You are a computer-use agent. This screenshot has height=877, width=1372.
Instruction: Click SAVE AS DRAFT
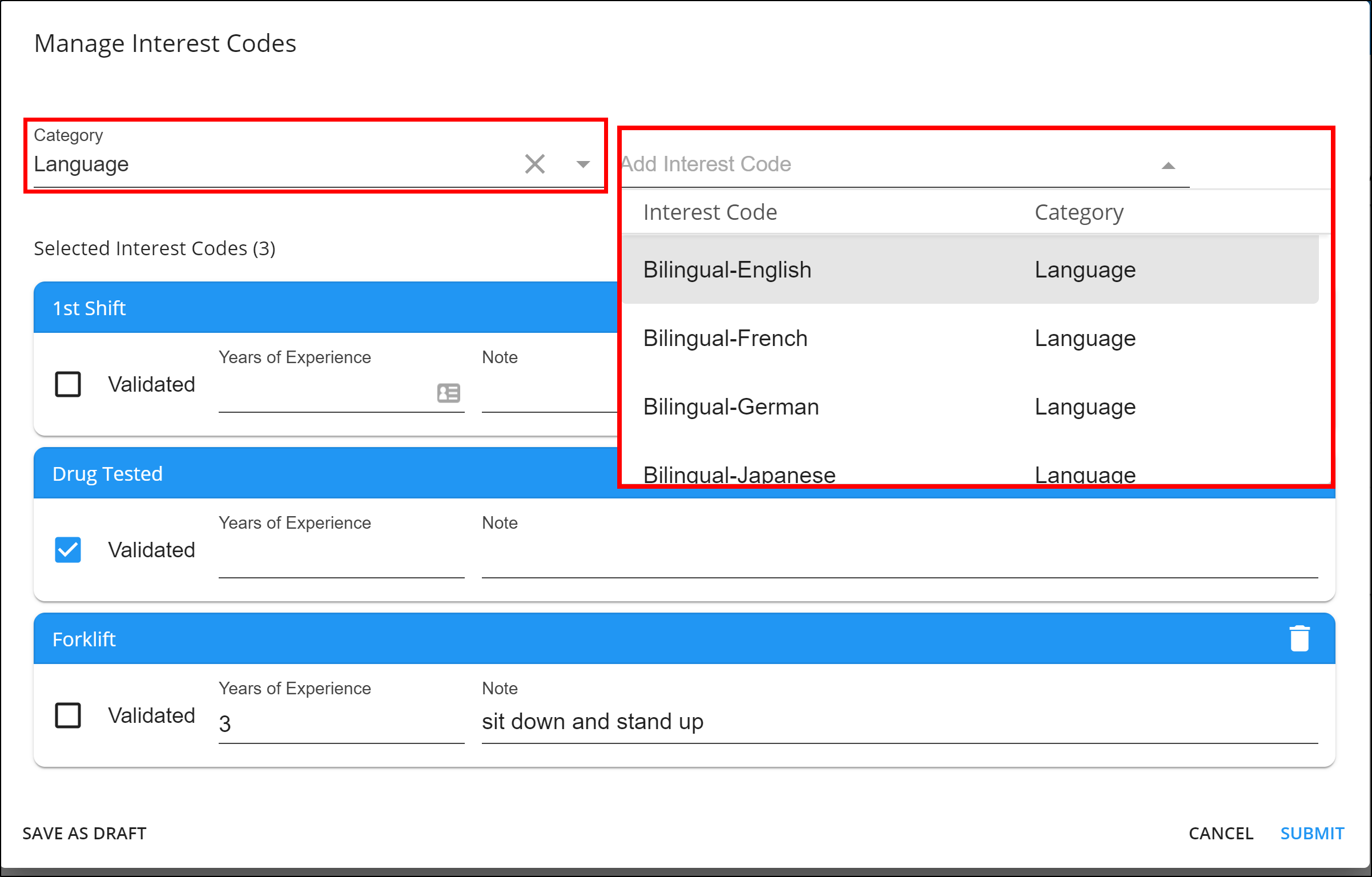(85, 833)
